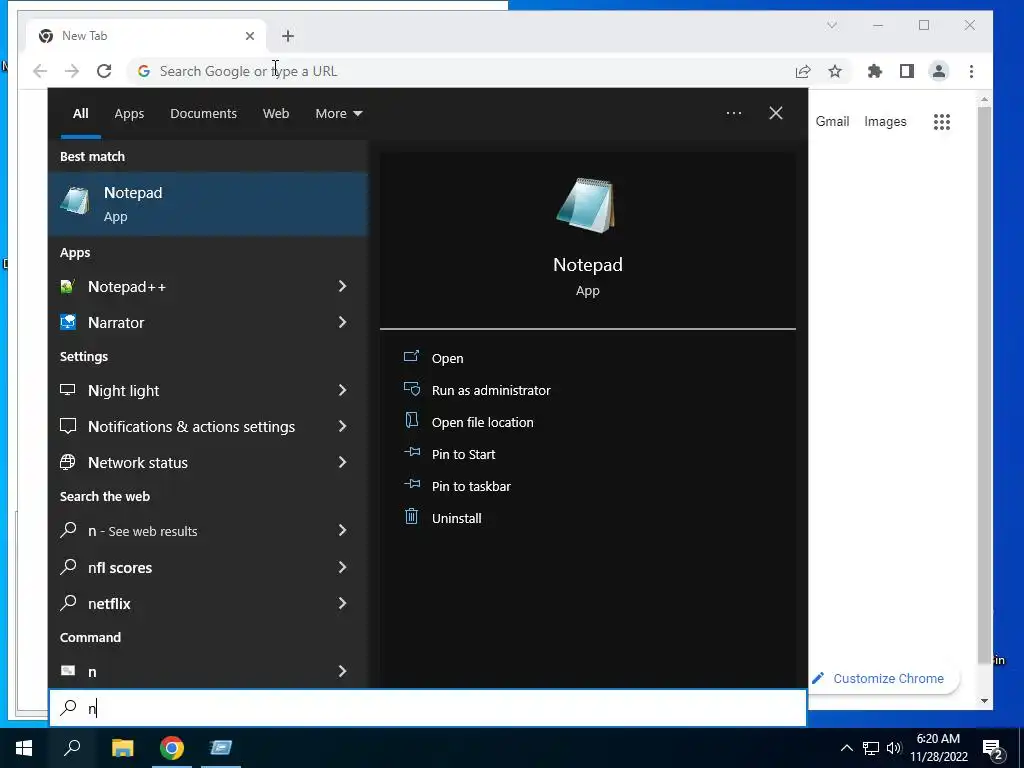Open notification center in tray
Screen dimensions: 1024x768
[993, 748]
